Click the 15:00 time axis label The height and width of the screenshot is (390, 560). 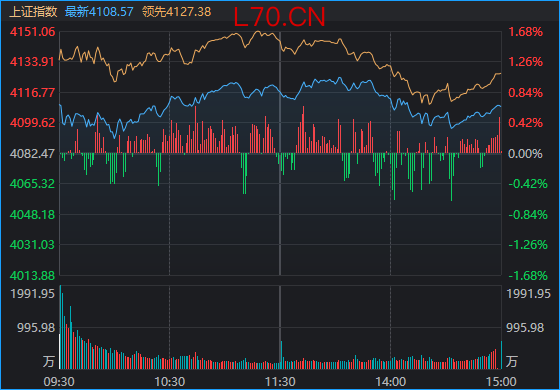pos(501,382)
